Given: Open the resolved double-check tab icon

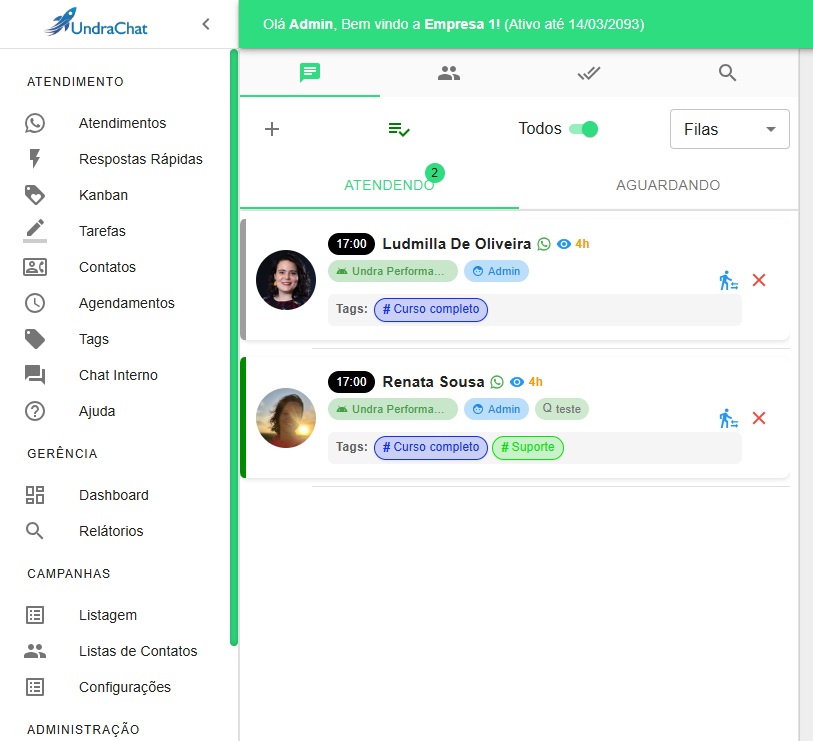Looking at the screenshot, I should [588, 73].
